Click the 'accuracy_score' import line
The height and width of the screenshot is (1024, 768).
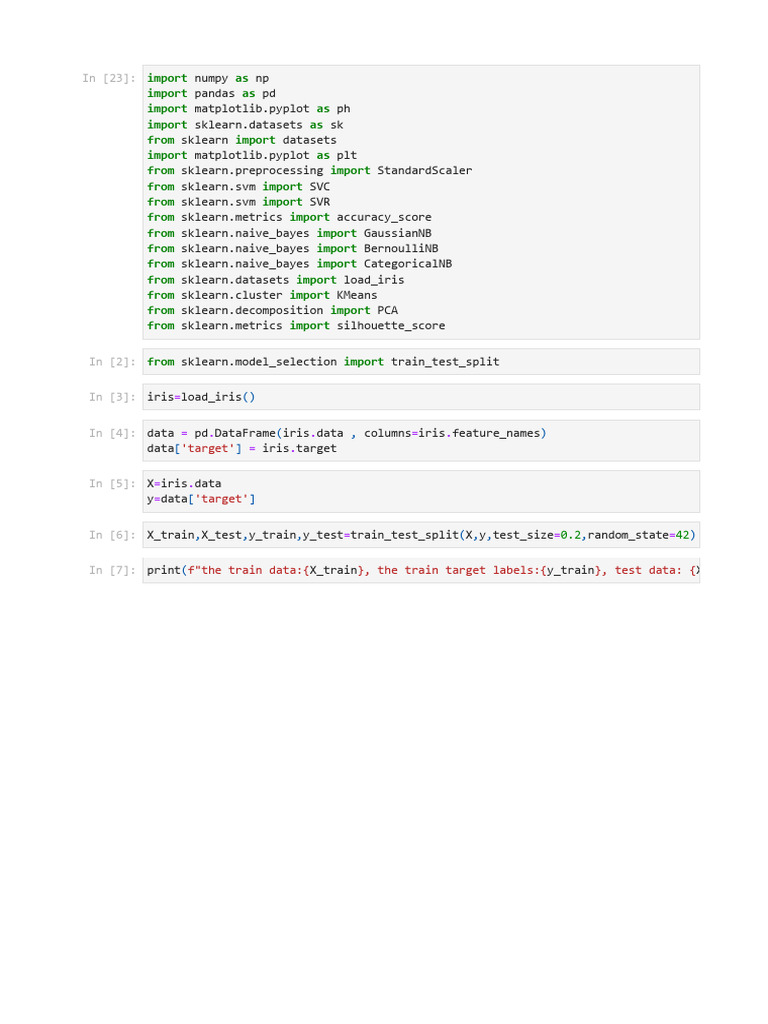coord(289,217)
